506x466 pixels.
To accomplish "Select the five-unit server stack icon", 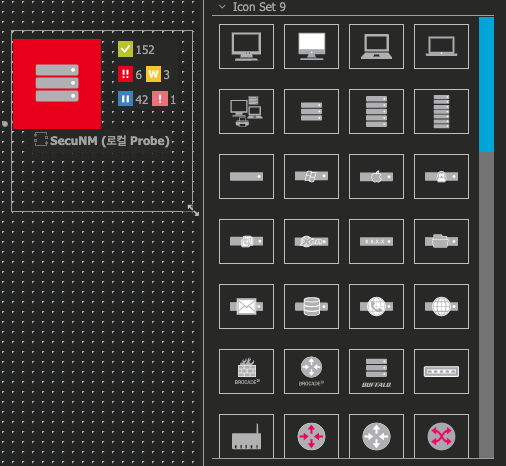I will 376,112.
